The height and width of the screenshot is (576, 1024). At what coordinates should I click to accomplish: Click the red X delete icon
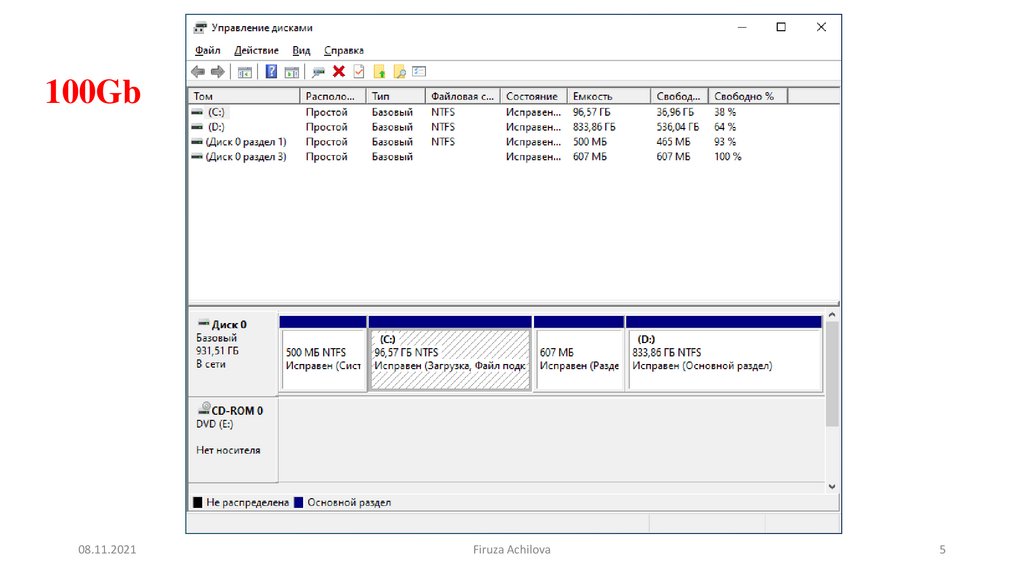pyautogui.click(x=339, y=72)
